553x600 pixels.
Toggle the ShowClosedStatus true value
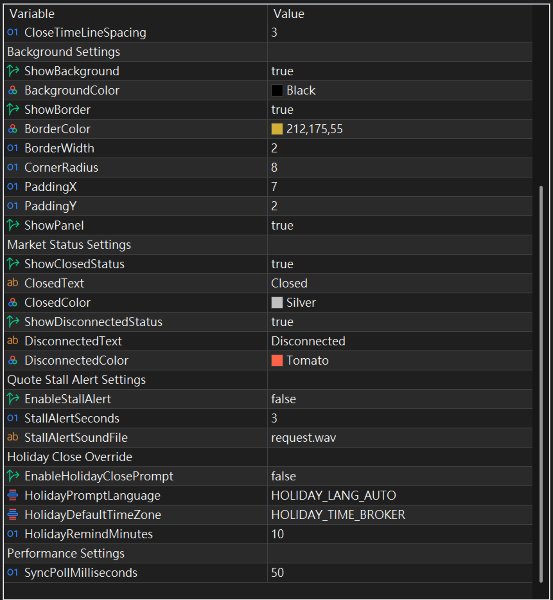coord(282,264)
